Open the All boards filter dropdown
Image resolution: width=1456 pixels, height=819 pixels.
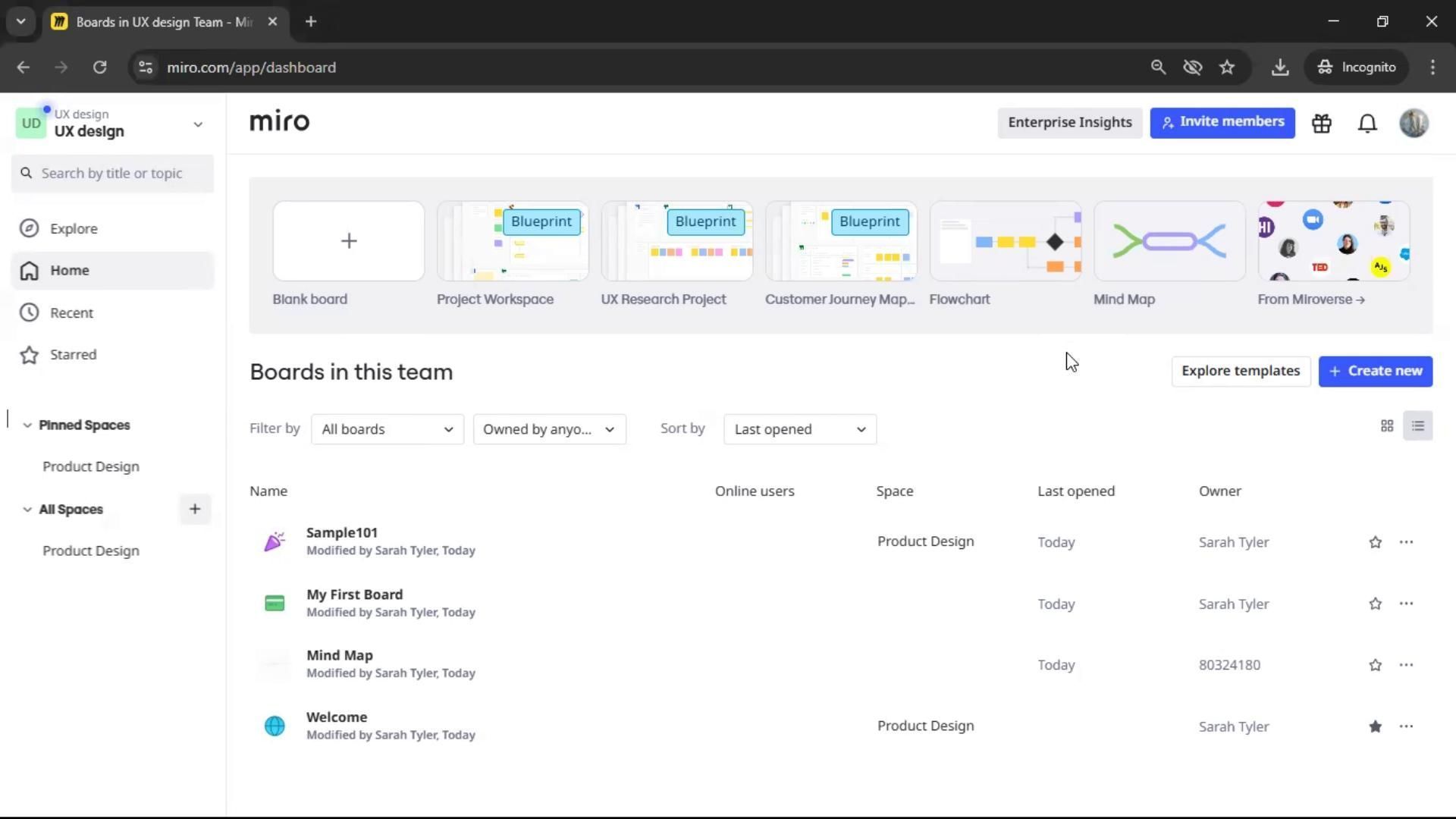(387, 429)
